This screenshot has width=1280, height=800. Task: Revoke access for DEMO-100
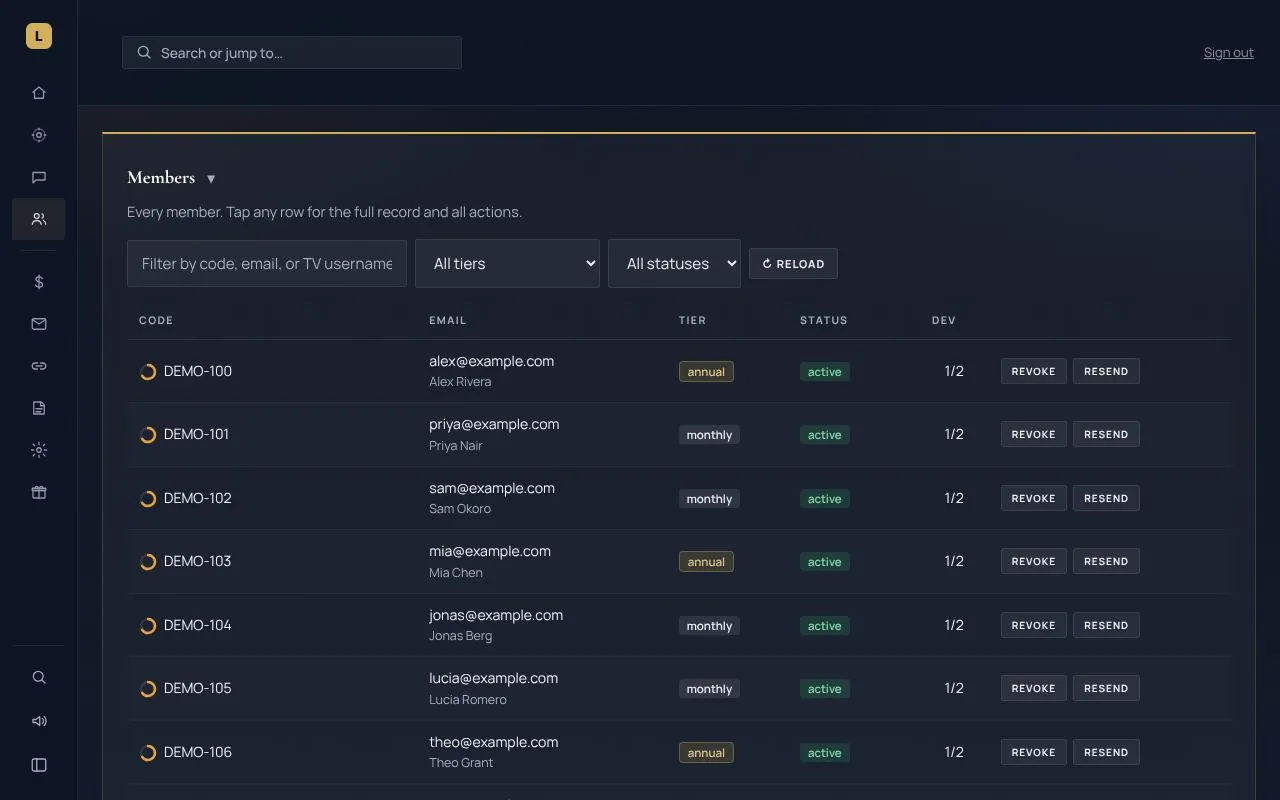pyautogui.click(x=1033, y=371)
